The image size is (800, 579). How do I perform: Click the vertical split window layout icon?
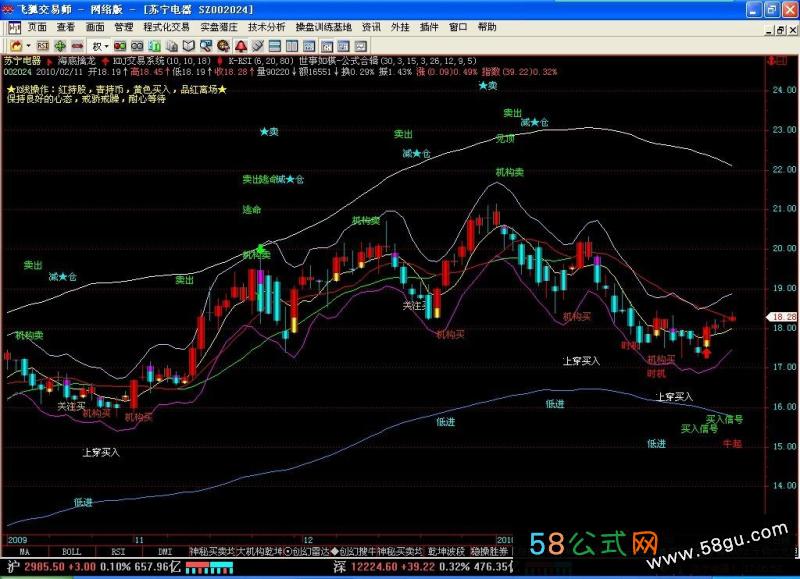pyautogui.click(x=292, y=46)
